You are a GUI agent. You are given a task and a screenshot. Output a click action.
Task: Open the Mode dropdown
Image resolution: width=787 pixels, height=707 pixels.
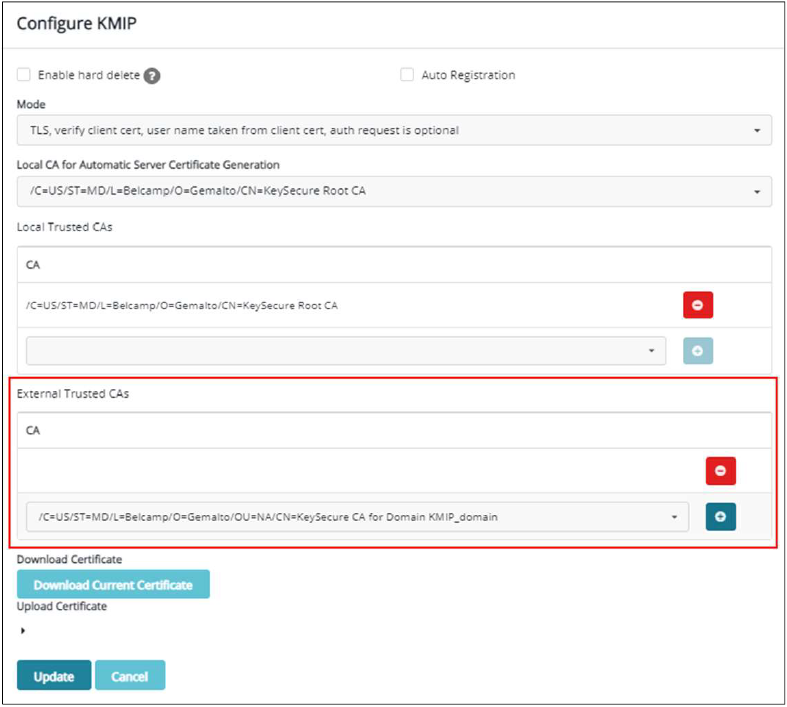pos(394,130)
